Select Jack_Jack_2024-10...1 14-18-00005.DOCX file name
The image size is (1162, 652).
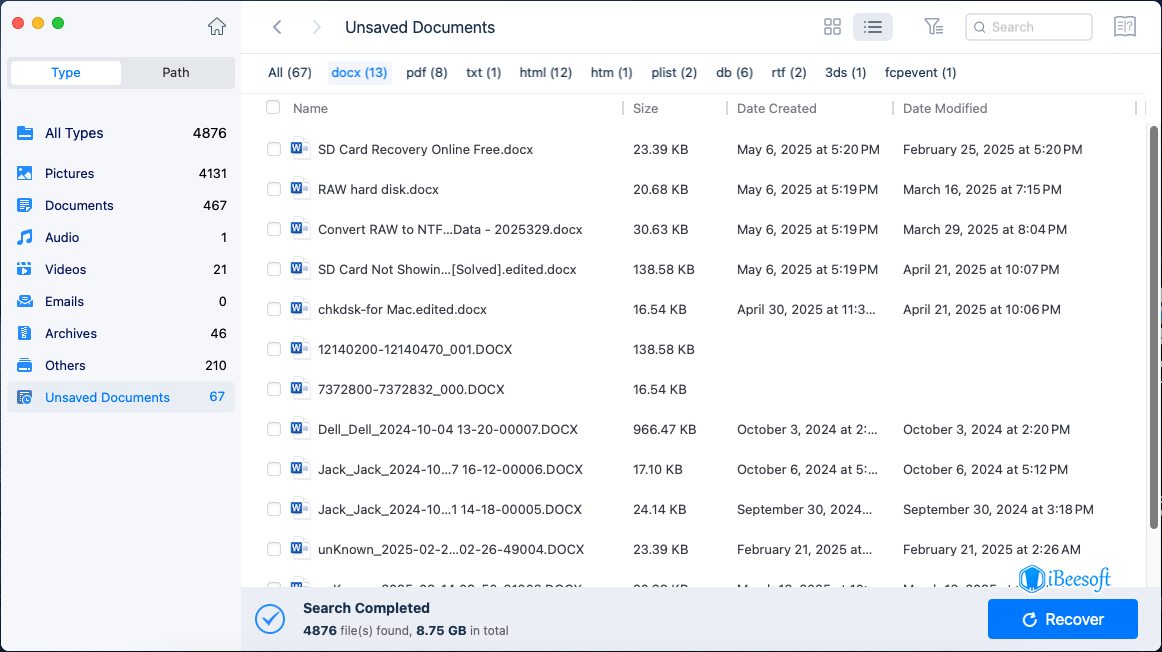[450, 509]
